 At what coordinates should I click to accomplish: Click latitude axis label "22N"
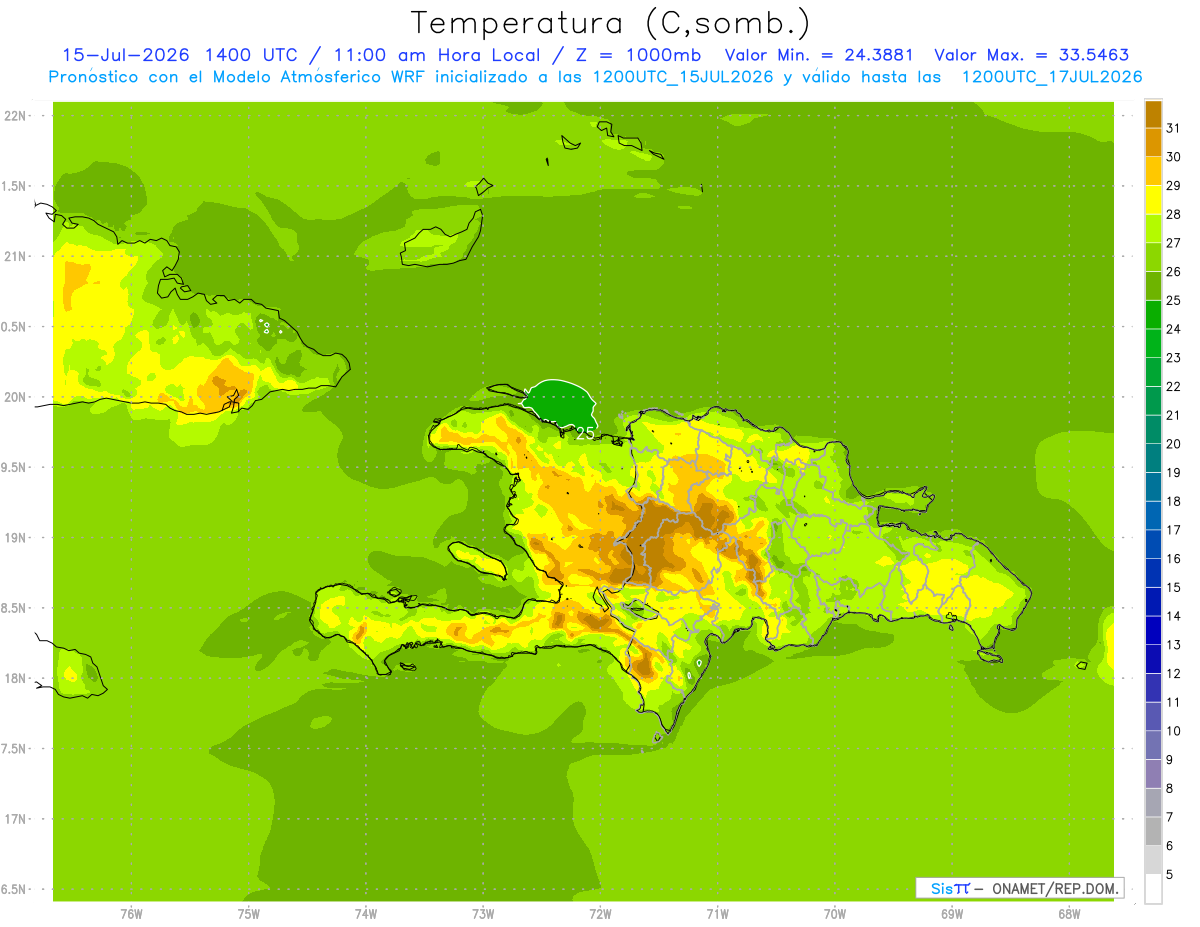(x=15, y=115)
